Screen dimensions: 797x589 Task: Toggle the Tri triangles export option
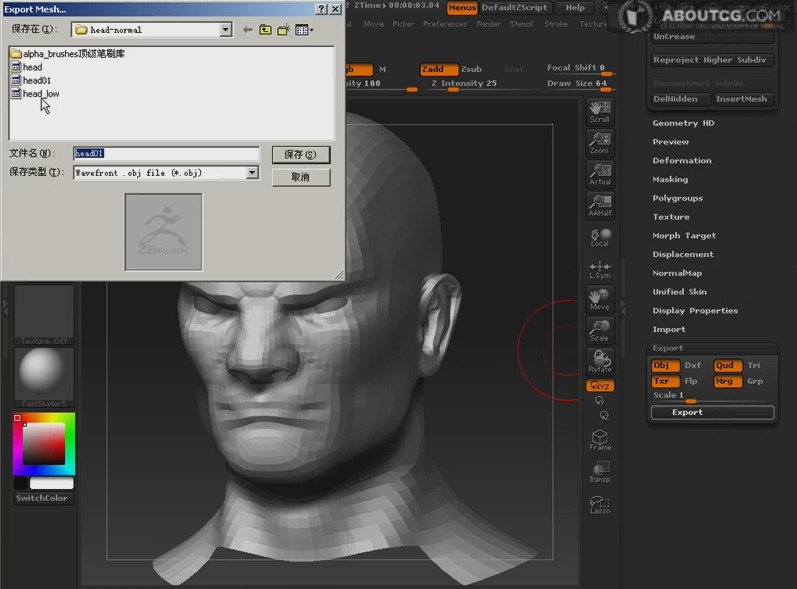pos(754,365)
